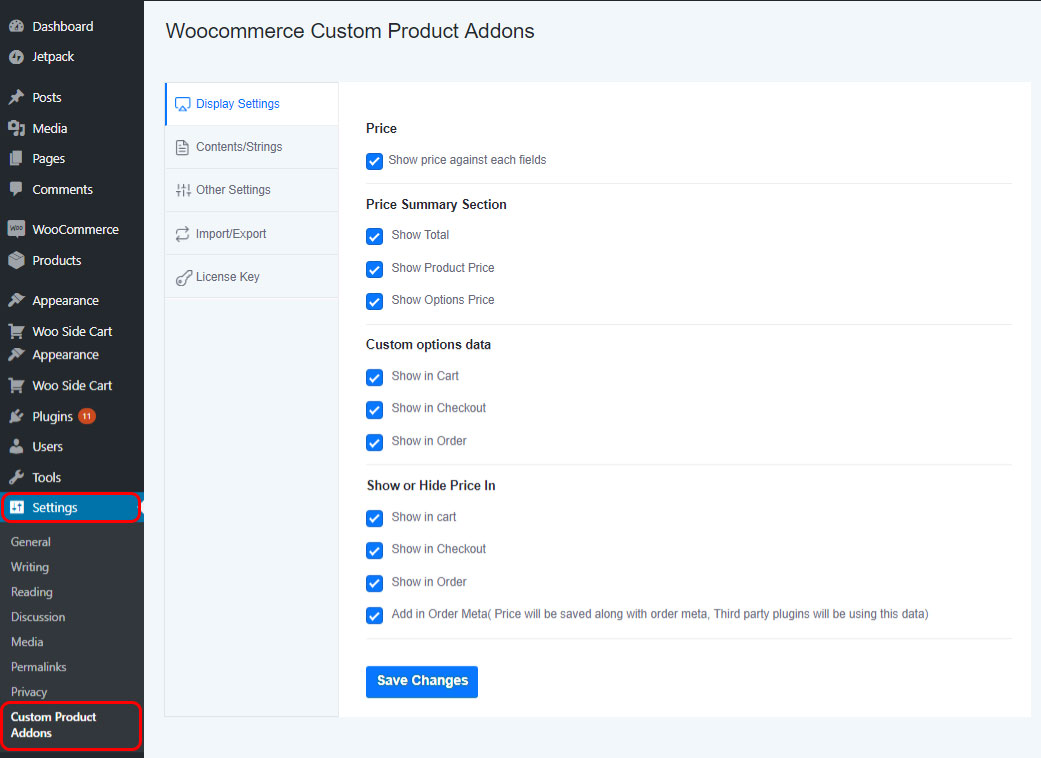Open the Pages menu item

(x=72, y=159)
